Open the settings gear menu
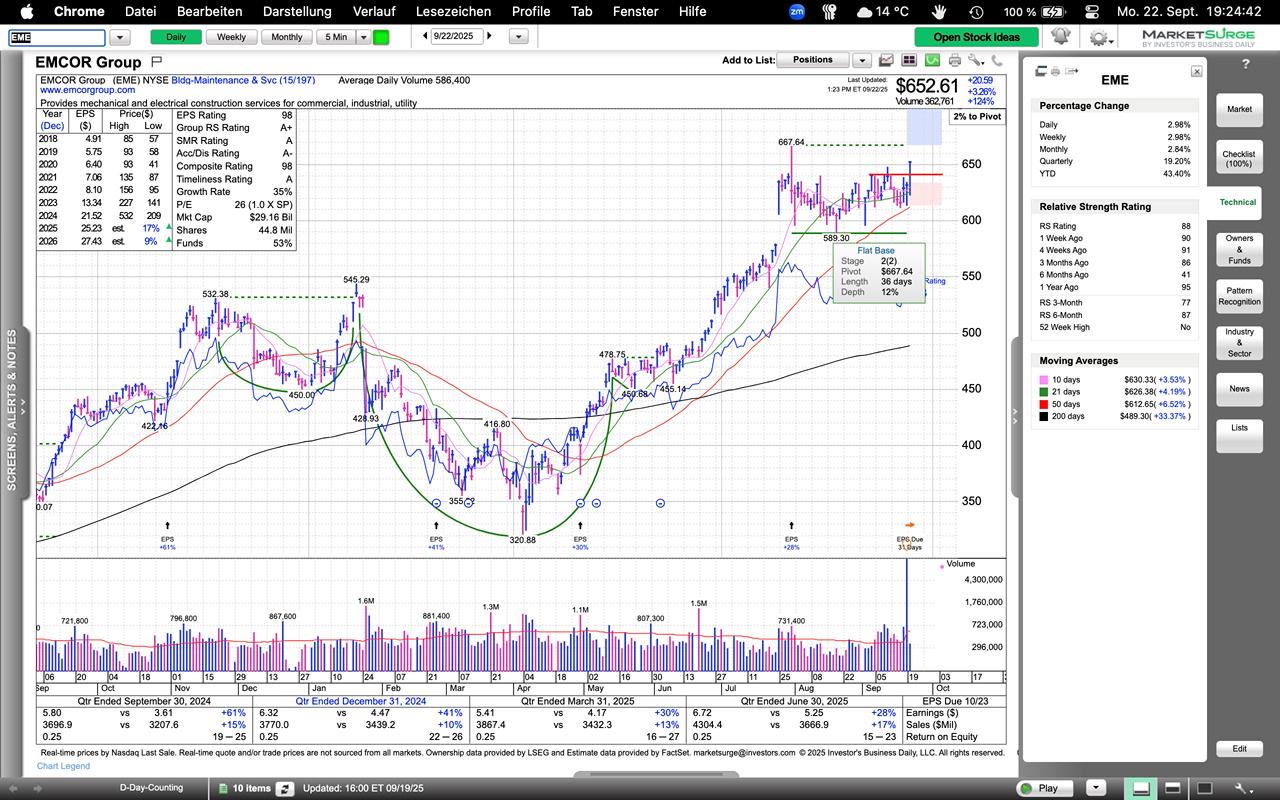1280x800 pixels. (1099, 37)
